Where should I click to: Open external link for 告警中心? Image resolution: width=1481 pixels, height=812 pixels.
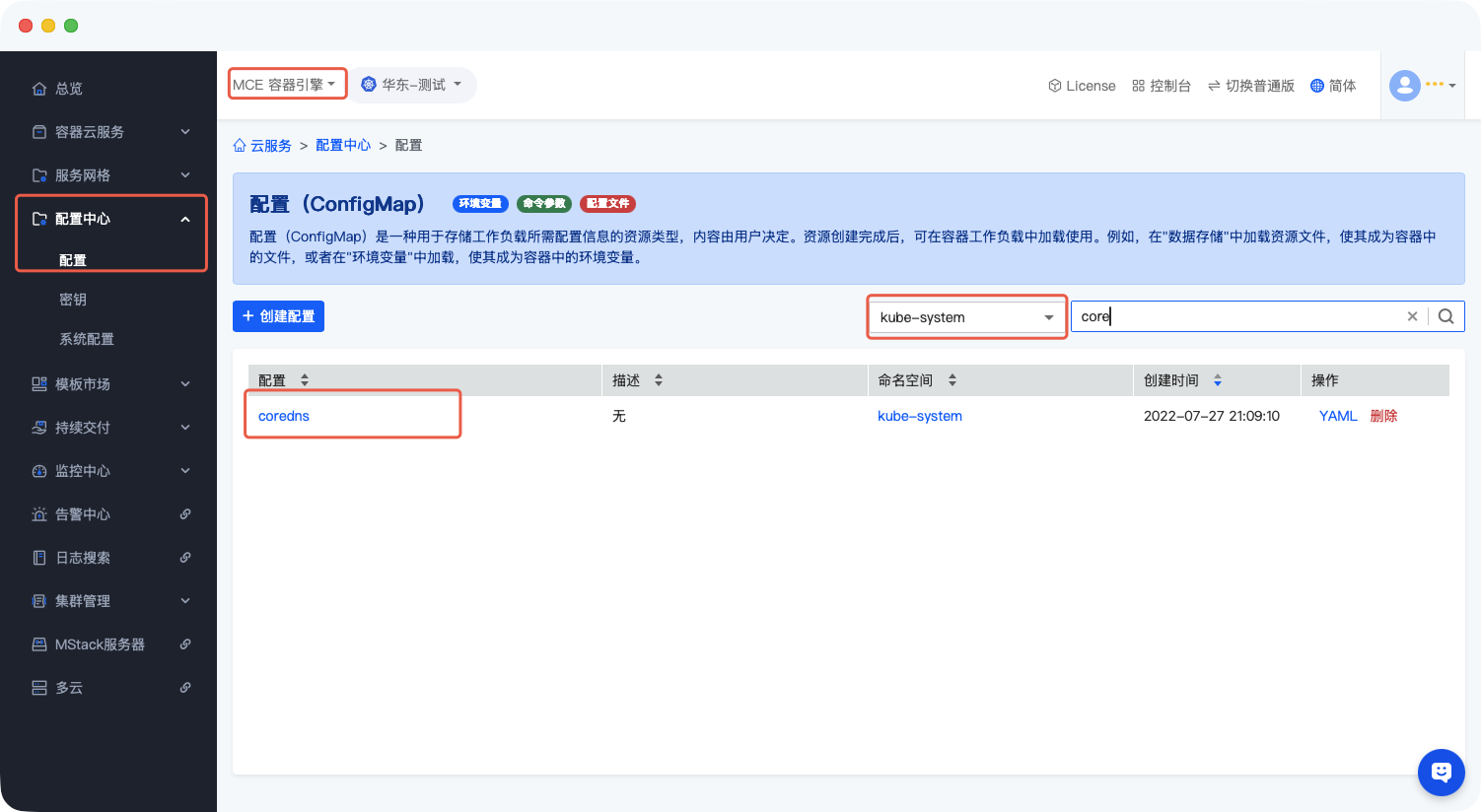(185, 514)
